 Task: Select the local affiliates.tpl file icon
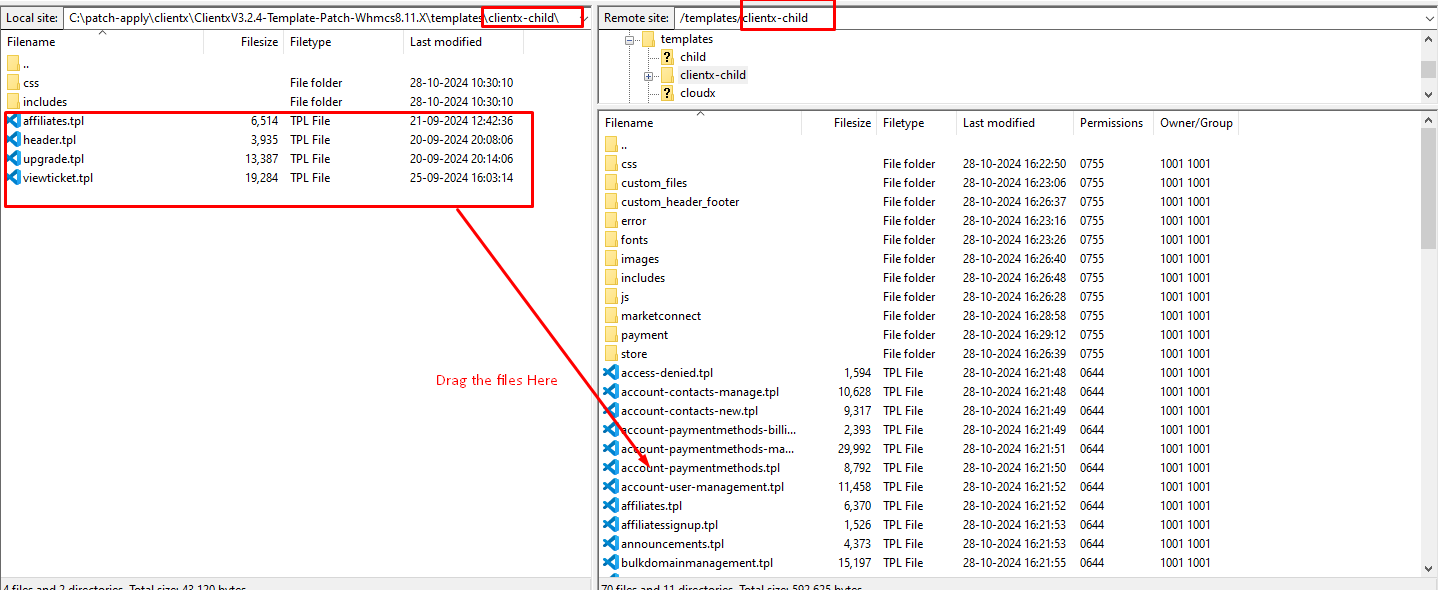click(13, 121)
